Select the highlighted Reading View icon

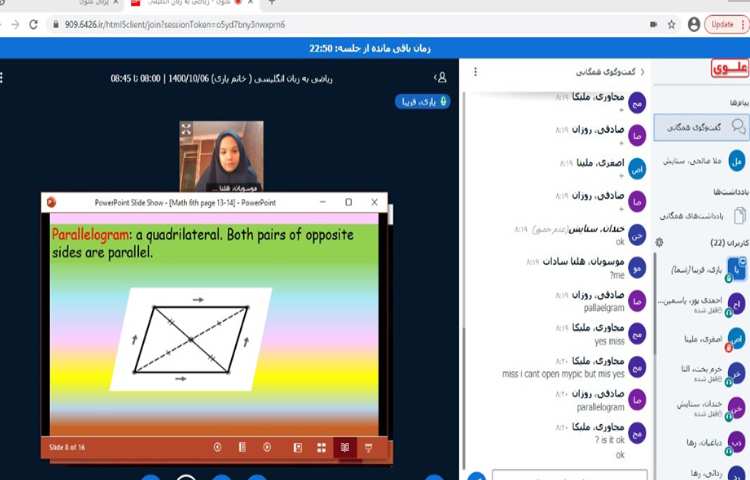(345, 447)
